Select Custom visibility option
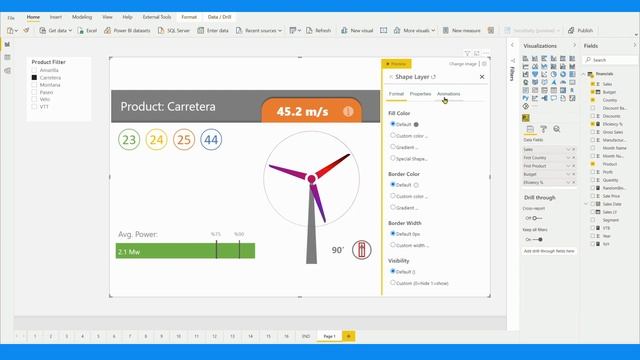 pos(393,282)
